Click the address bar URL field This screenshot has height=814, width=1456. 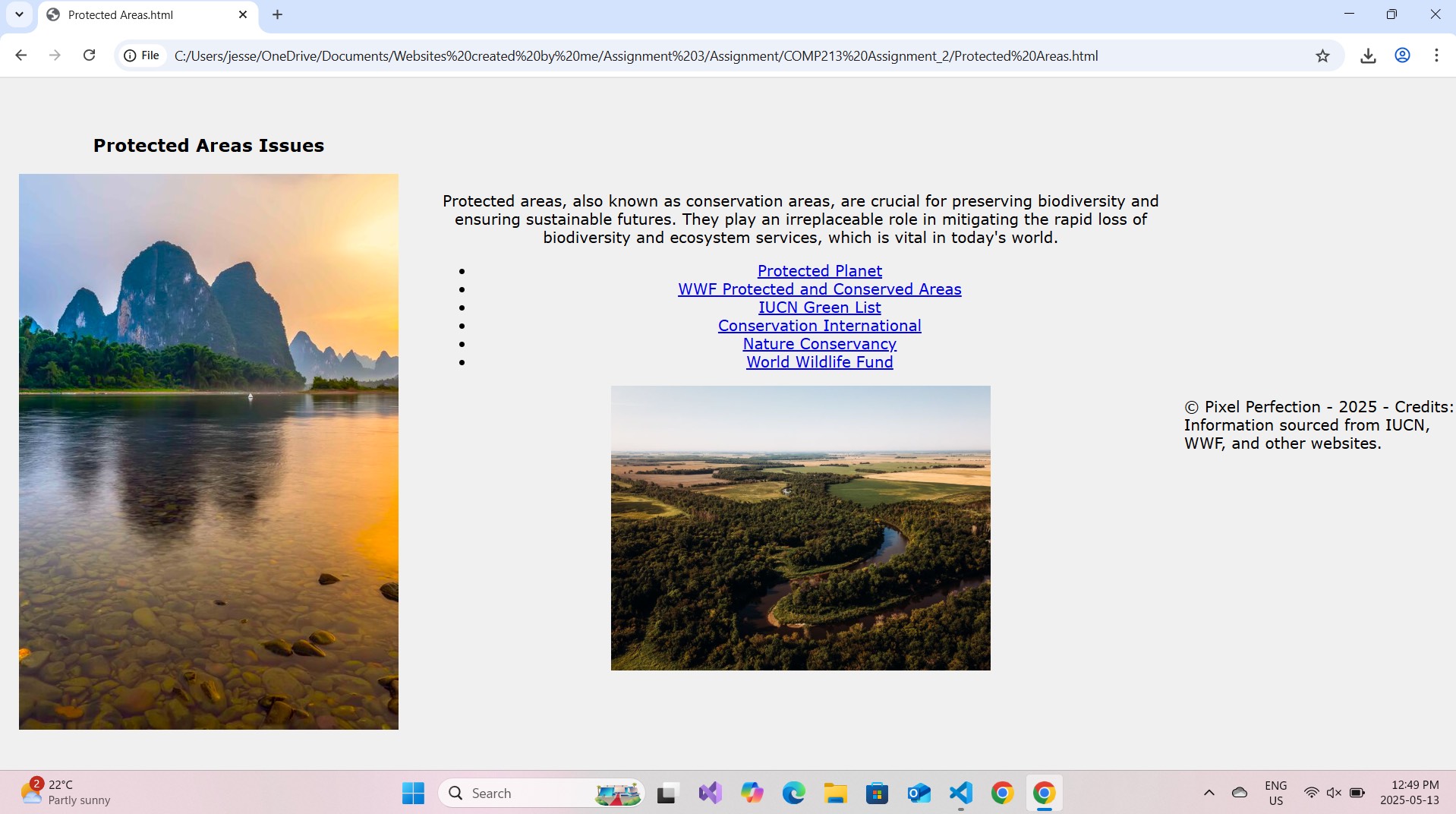tap(635, 55)
